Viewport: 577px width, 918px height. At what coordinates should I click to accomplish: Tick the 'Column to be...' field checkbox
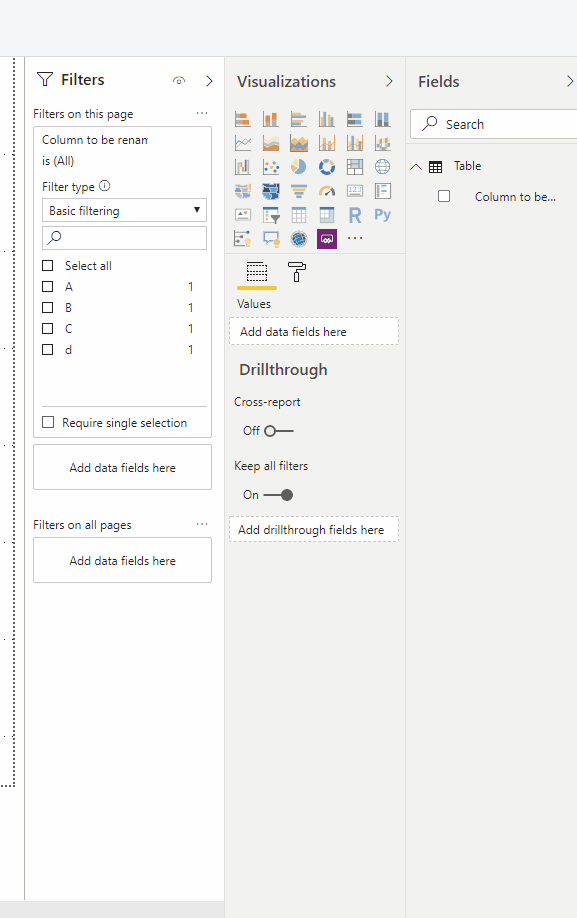point(444,196)
